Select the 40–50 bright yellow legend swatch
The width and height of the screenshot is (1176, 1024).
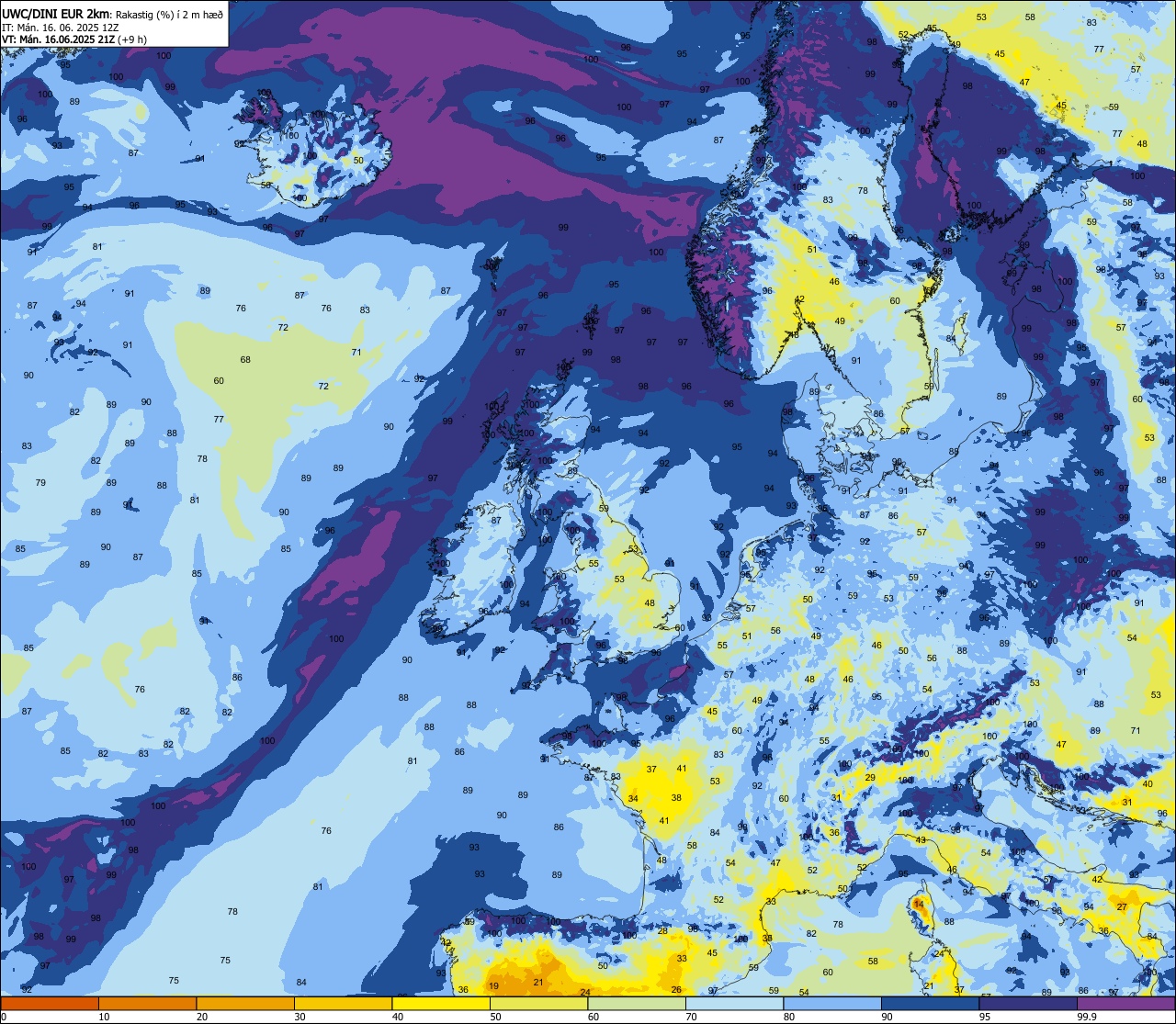coord(441,1003)
